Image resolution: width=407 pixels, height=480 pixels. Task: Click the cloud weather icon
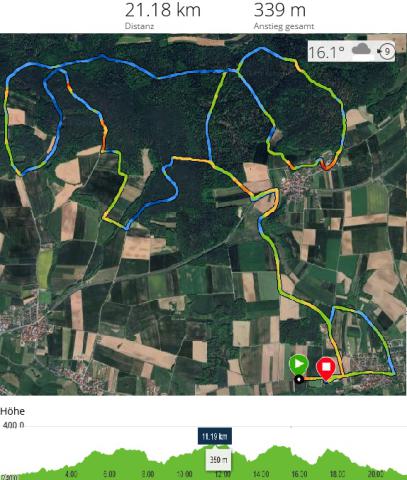[361, 50]
